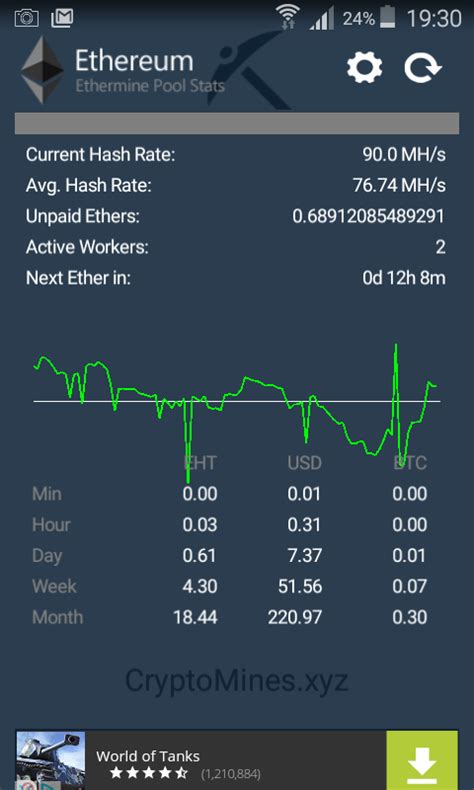The width and height of the screenshot is (474, 790).
Task: Tap the Gmail notification icon
Action: (x=62, y=19)
